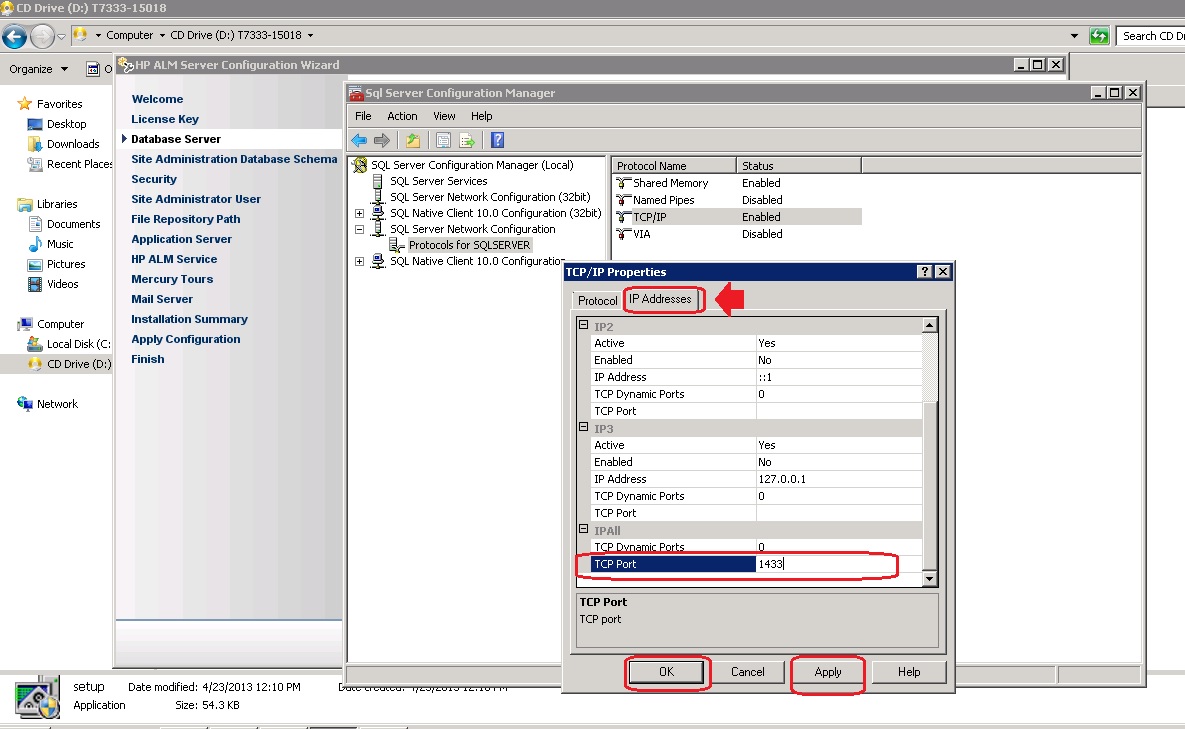
Task: Select SQL Server Configuration Manager (Local) root
Action: tap(472, 165)
